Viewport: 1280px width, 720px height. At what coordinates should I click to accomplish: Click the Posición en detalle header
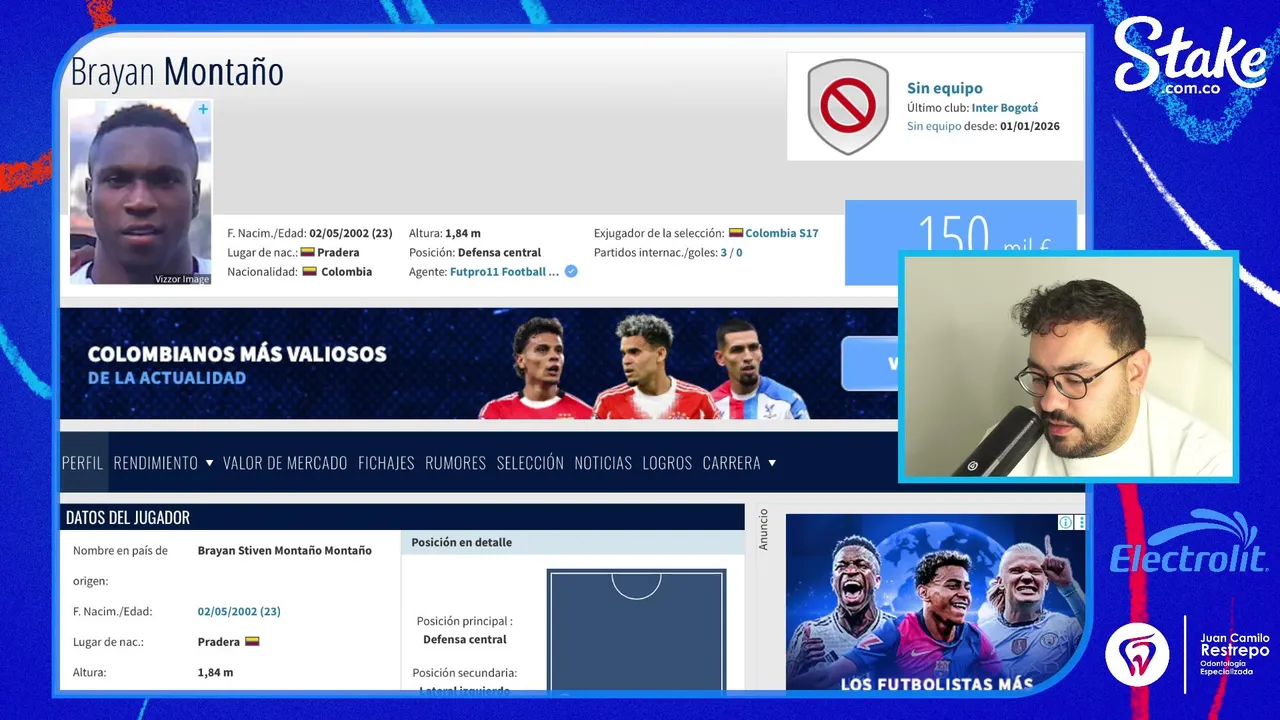tap(573, 542)
